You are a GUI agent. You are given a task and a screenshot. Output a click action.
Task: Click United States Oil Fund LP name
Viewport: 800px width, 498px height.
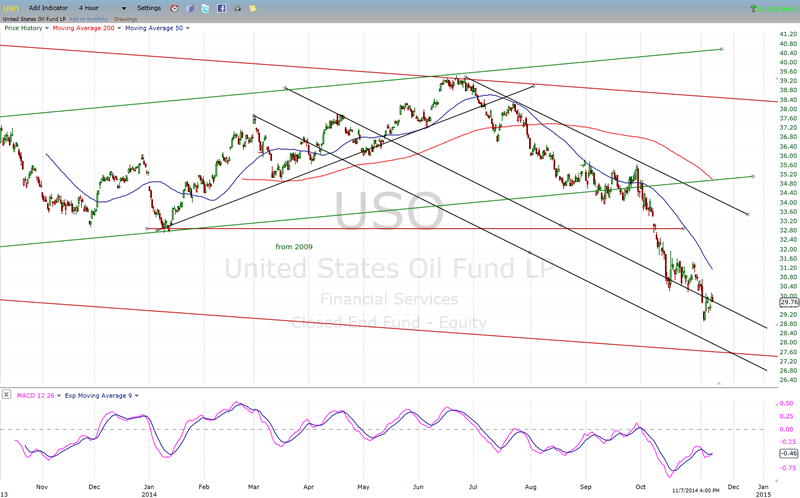[x=34, y=19]
